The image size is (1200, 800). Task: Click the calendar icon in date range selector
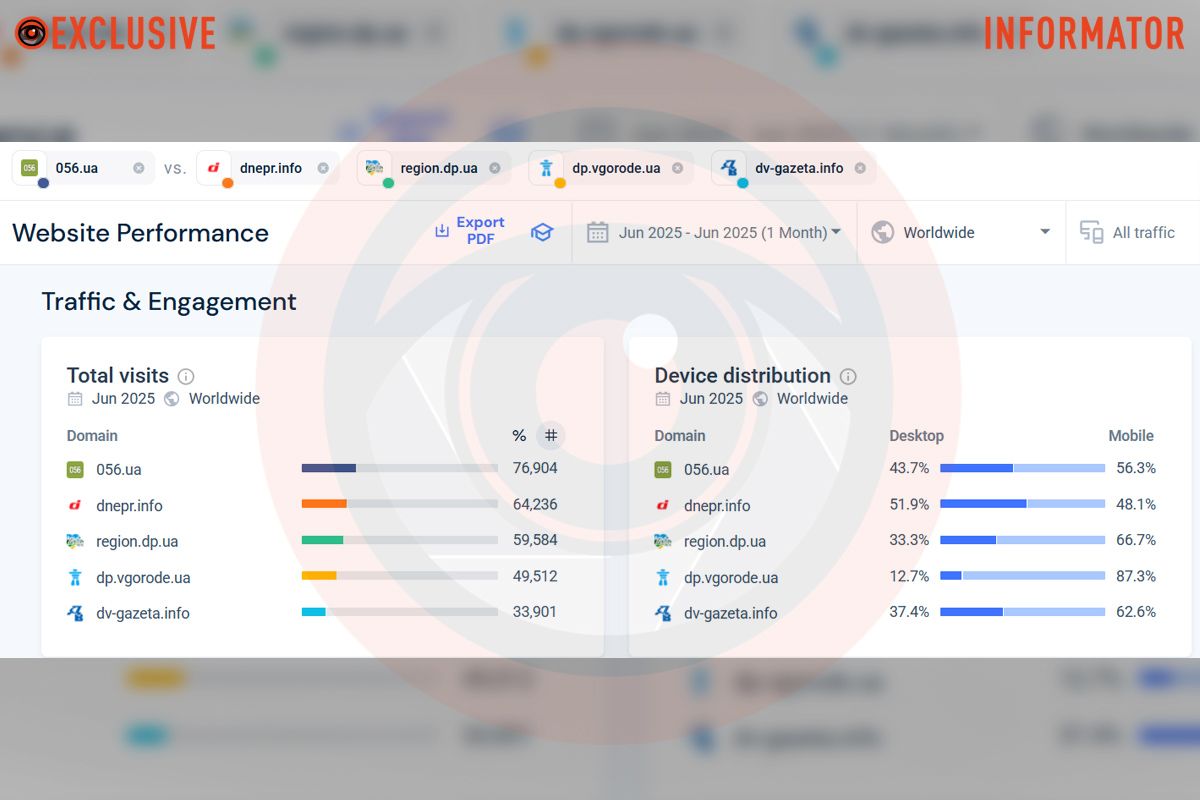coord(598,232)
